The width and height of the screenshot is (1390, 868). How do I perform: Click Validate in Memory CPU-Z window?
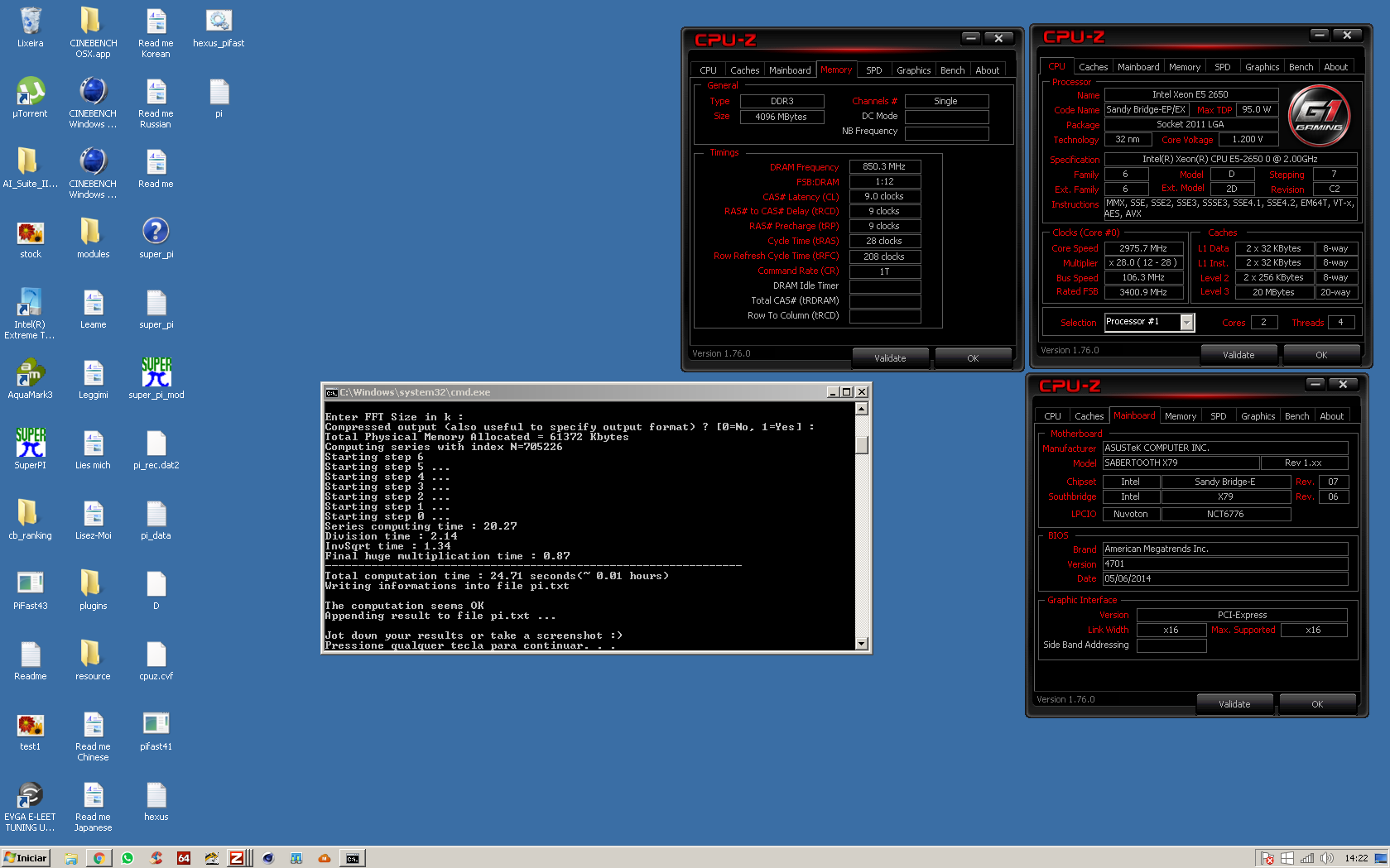(890, 358)
